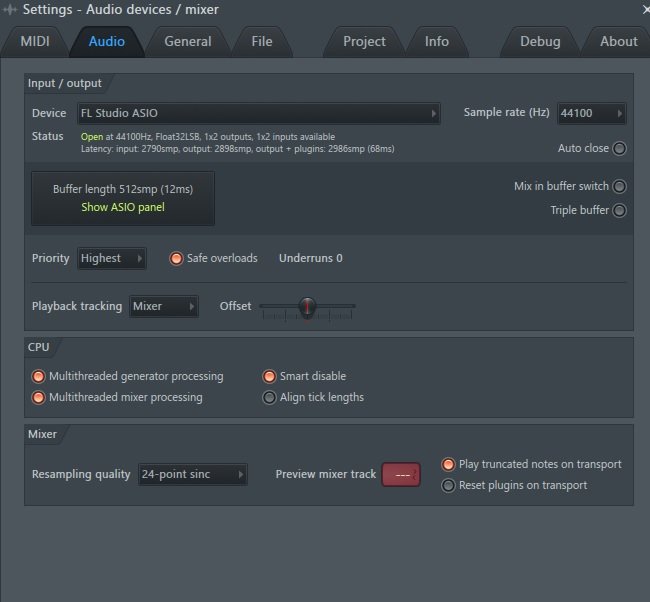Open the MIDI settings tab

tap(35, 41)
